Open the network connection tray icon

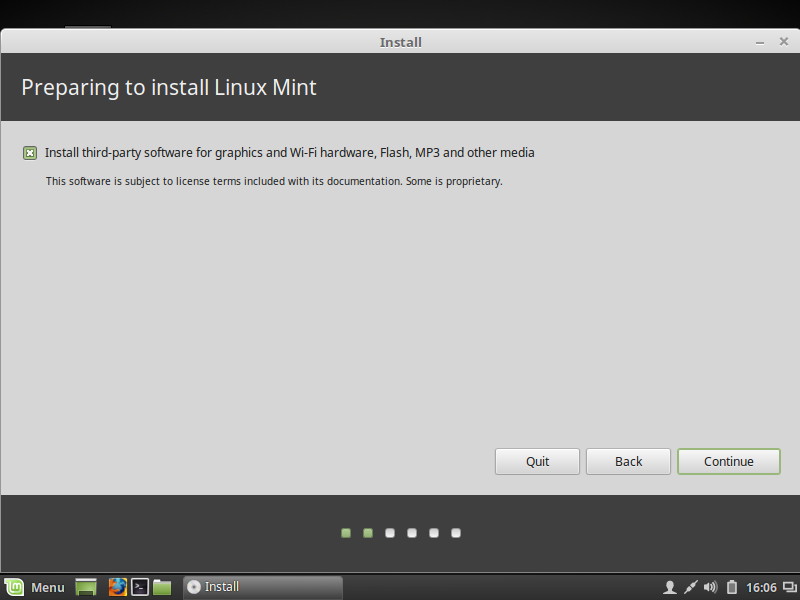click(x=690, y=588)
